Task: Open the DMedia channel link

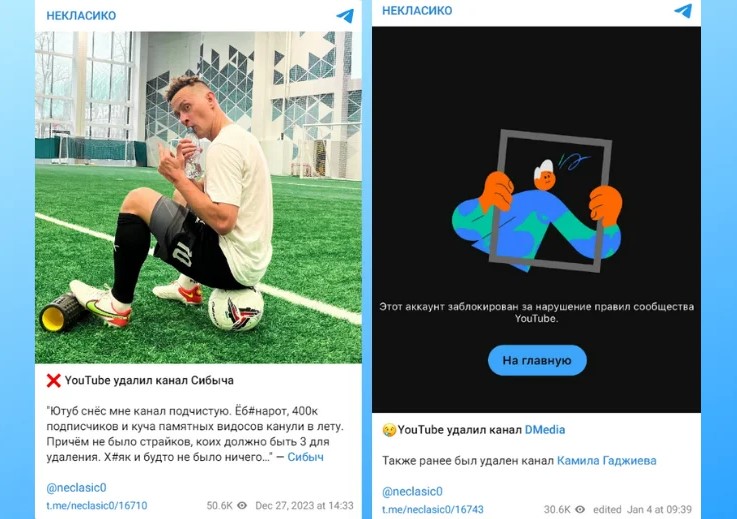Action: pos(545,430)
